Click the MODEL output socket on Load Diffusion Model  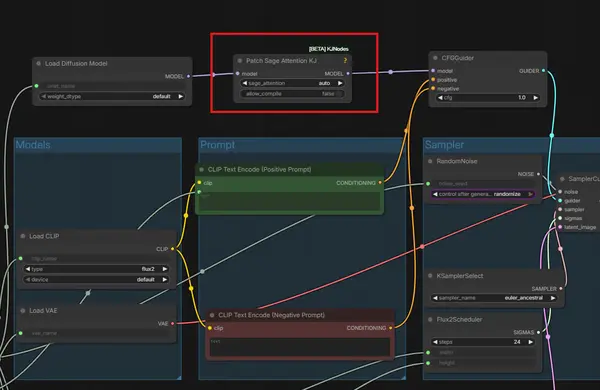(188, 77)
